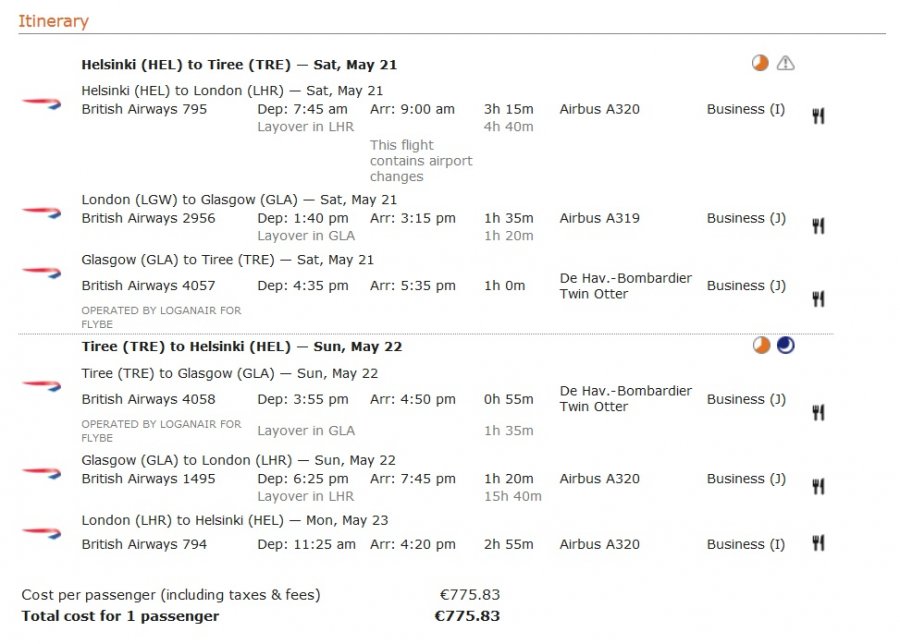Click the meal icon for British Airways 2956

click(818, 226)
